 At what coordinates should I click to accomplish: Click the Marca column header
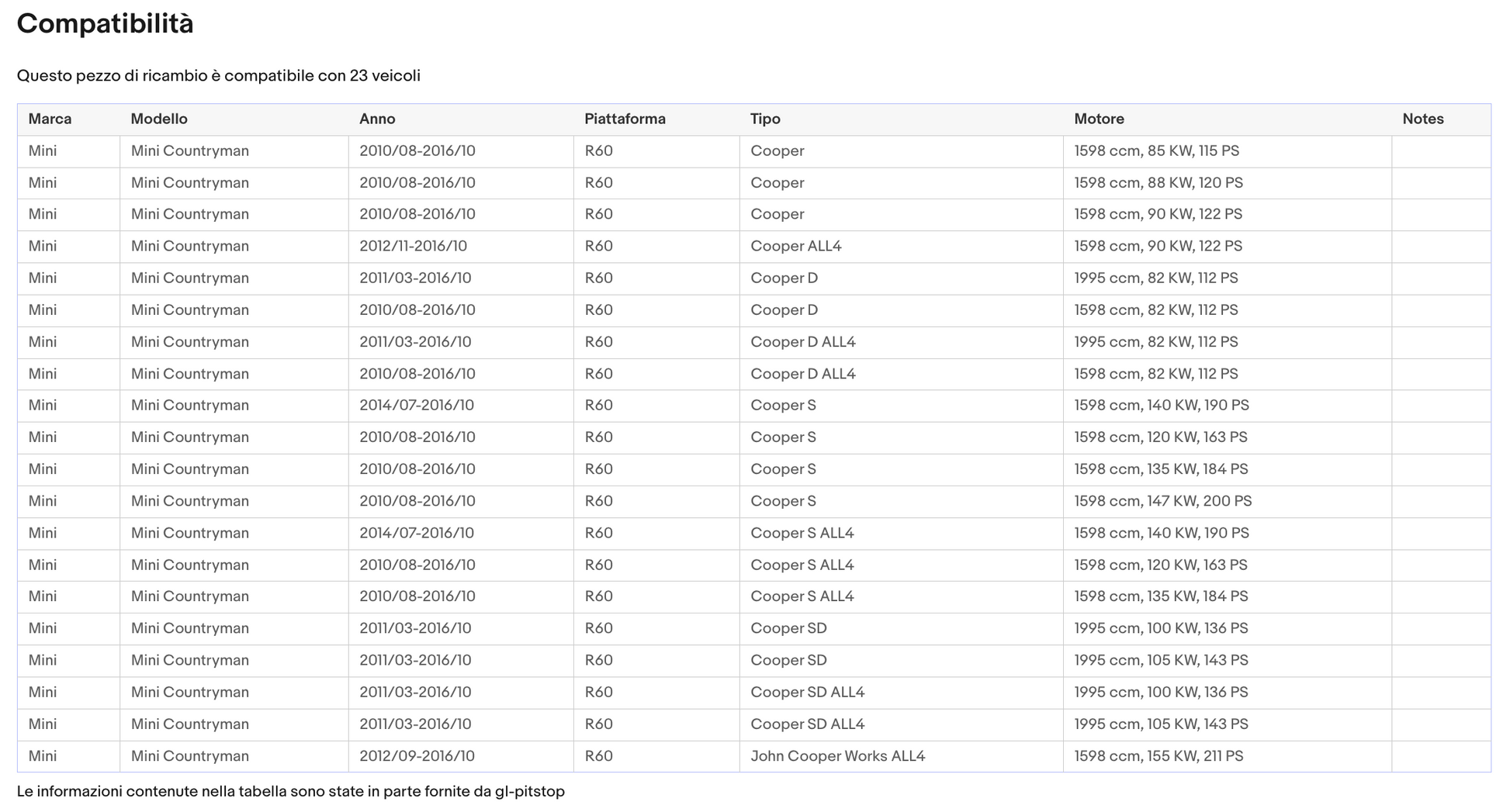(50, 119)
